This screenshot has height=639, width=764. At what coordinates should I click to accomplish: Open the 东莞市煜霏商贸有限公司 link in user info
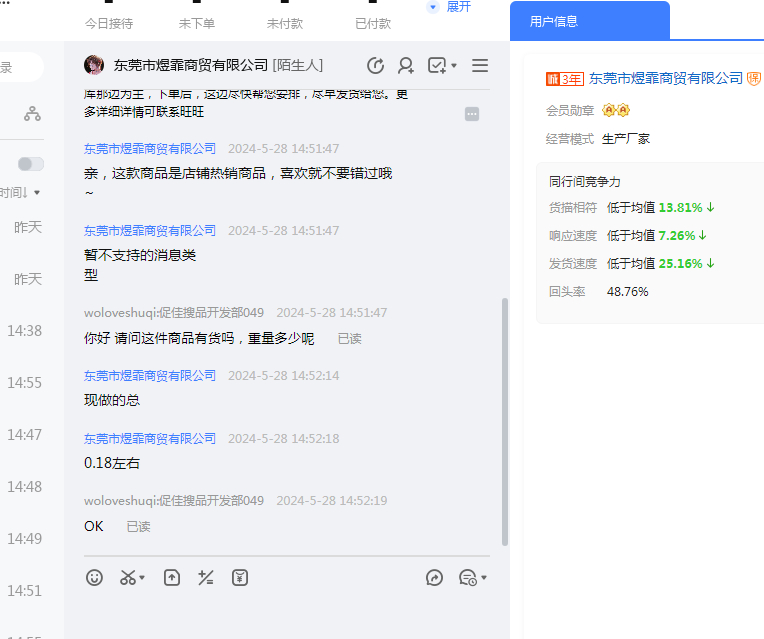pyautogui.click(x=666, y=78)
